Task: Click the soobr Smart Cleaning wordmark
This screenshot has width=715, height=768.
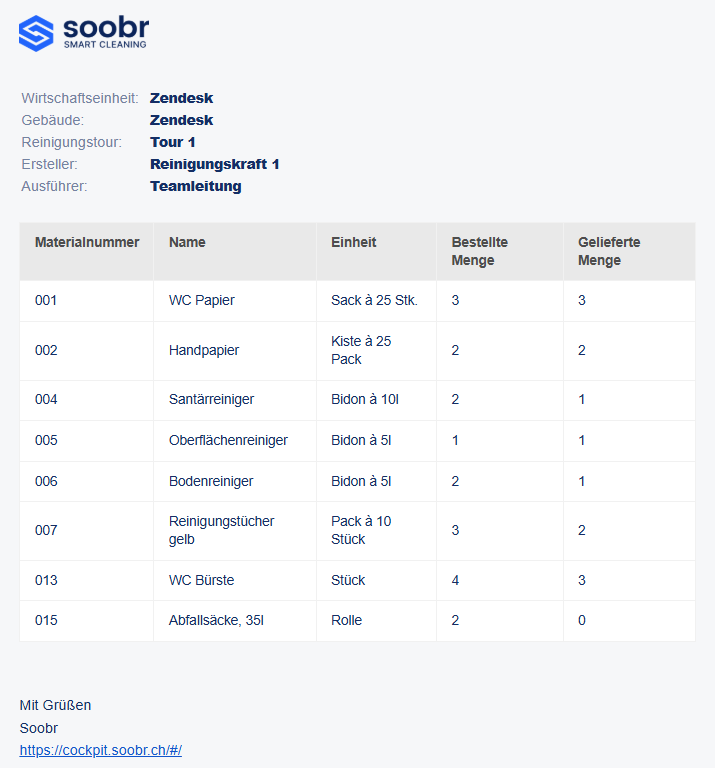Action: (104, 32)
